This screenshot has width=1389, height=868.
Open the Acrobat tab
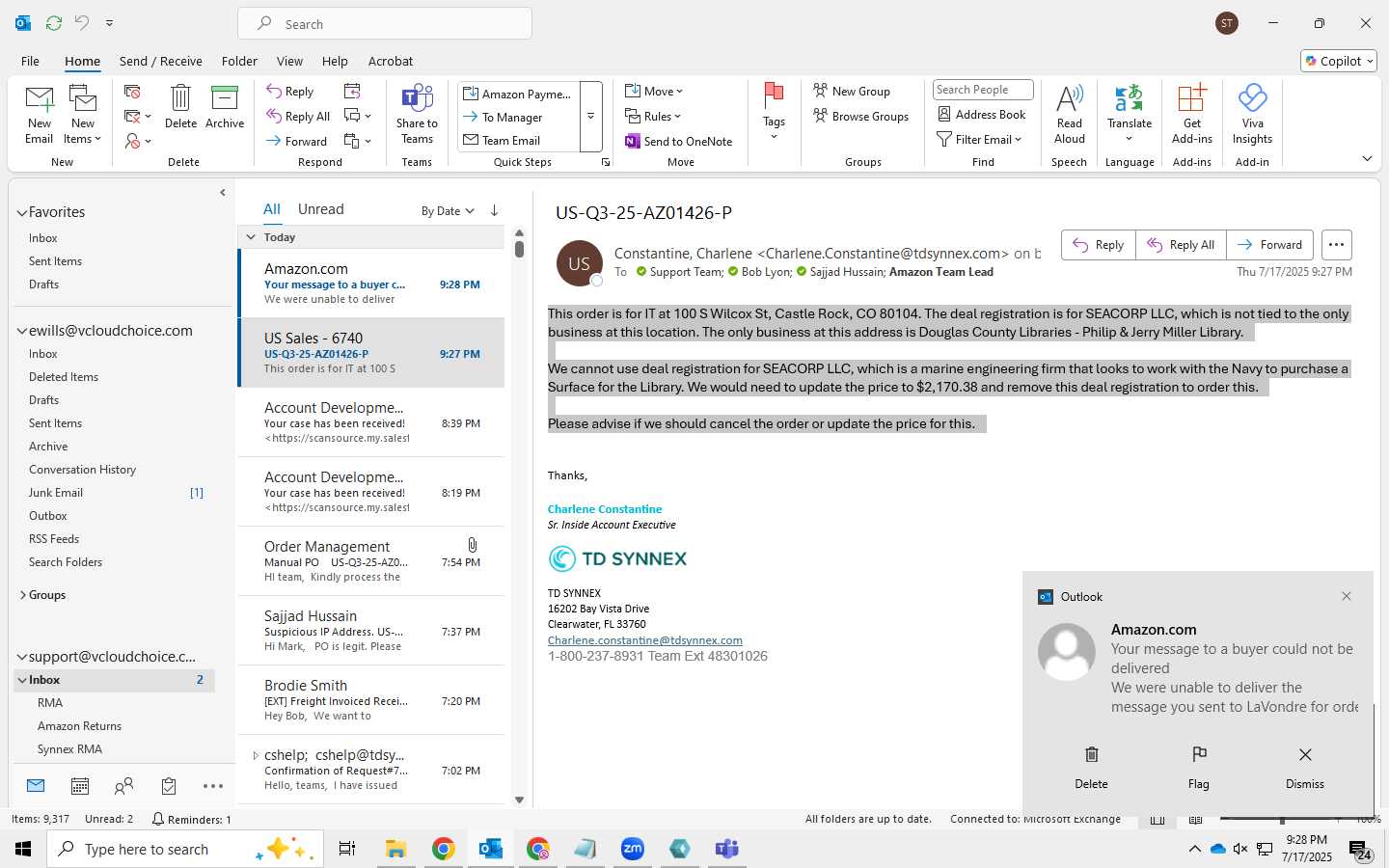[391, 61]
